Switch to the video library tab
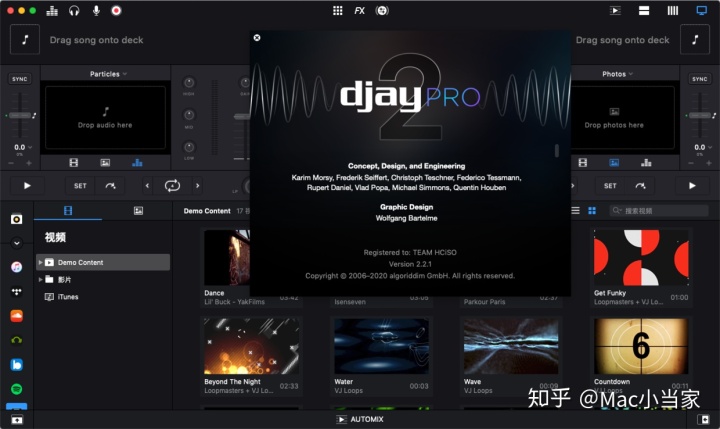 [68, 211]
